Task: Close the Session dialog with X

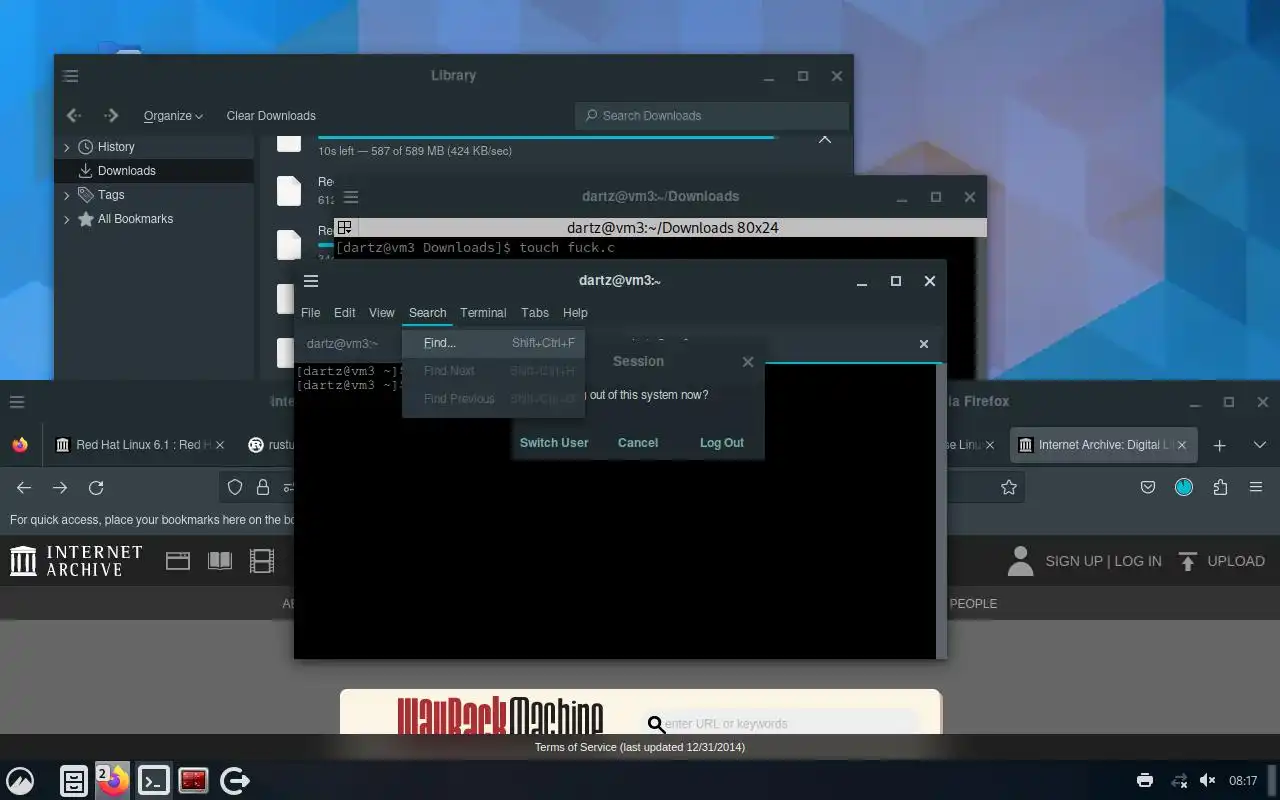Action: tap(748, 362)
